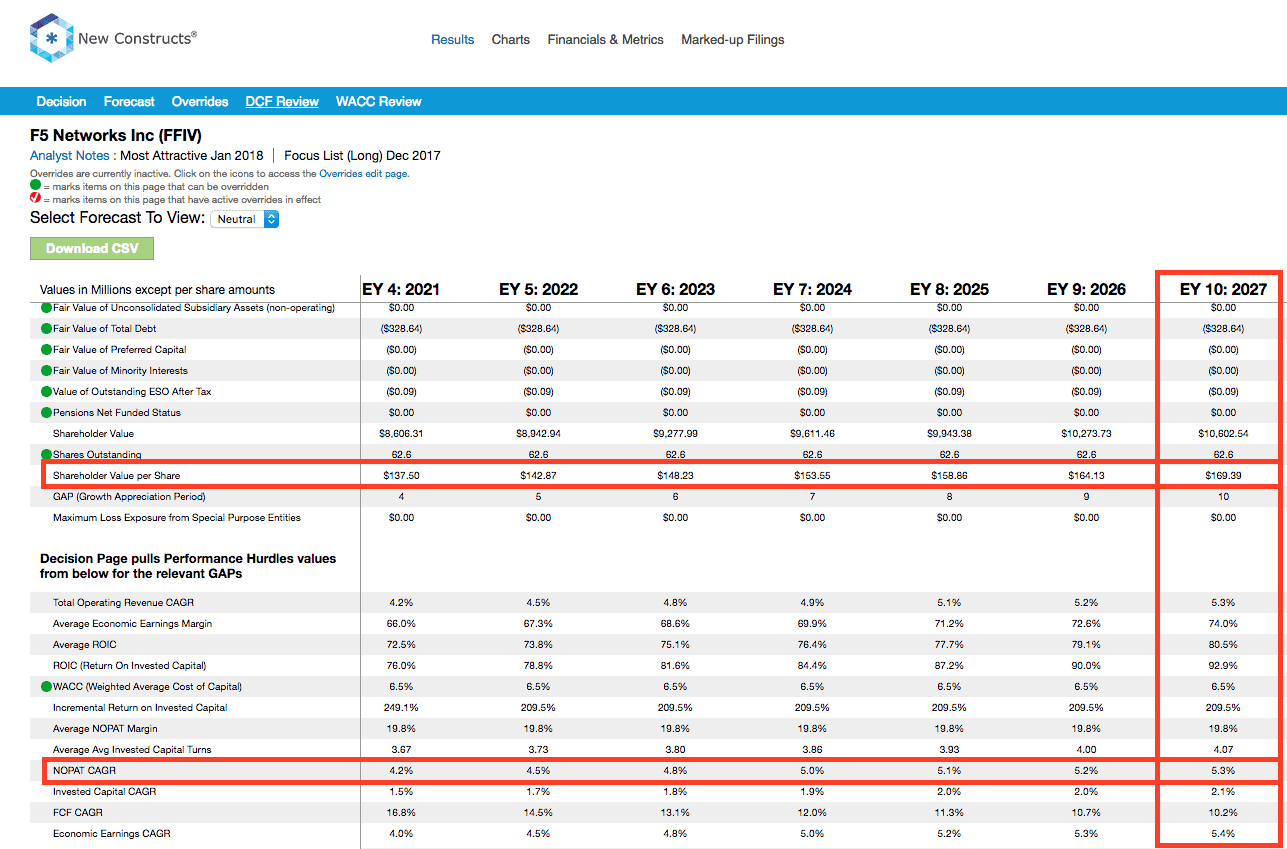Switch to the DCF Review tab
This screenshot has width=1287, height=849.
282,101
